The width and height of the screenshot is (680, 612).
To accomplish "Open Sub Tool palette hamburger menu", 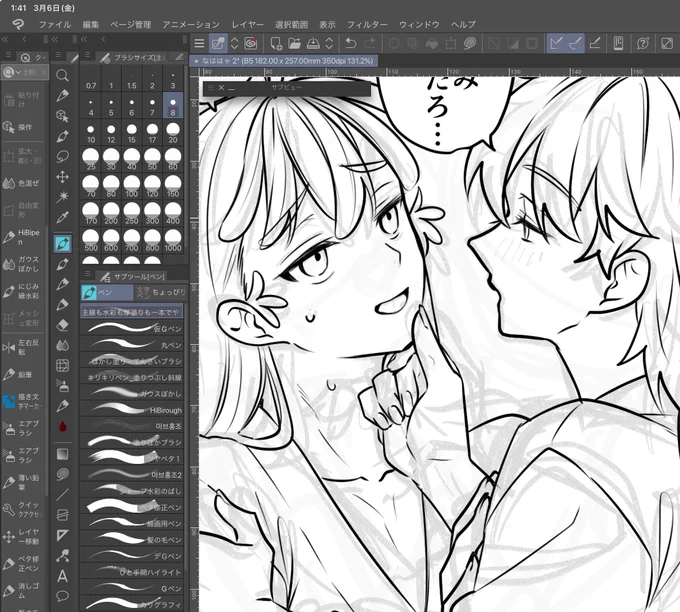I will tap(87, 274).
